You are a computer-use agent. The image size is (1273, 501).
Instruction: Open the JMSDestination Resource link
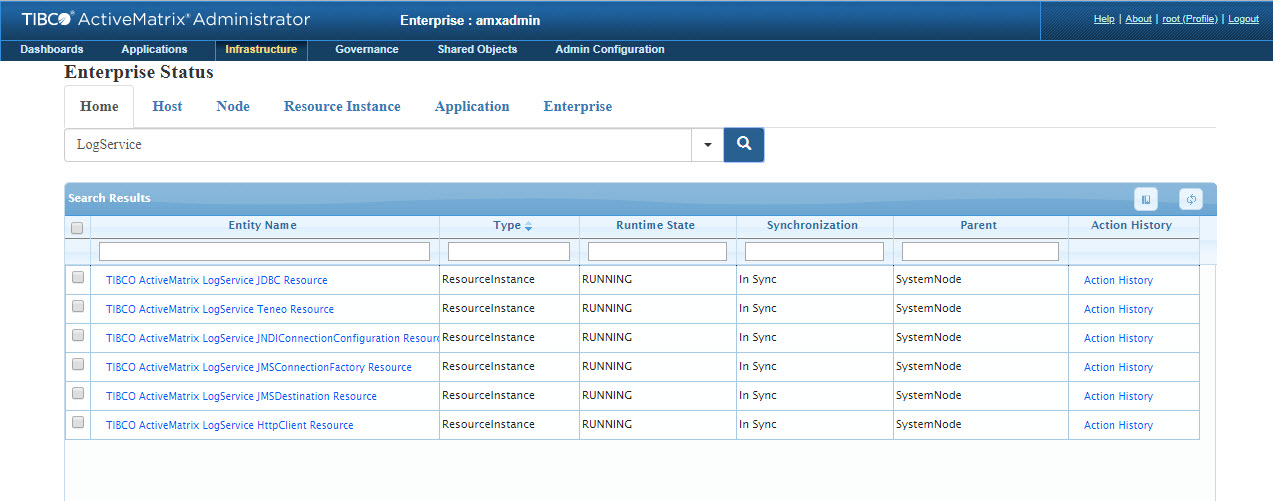click(x=241, y=396)
